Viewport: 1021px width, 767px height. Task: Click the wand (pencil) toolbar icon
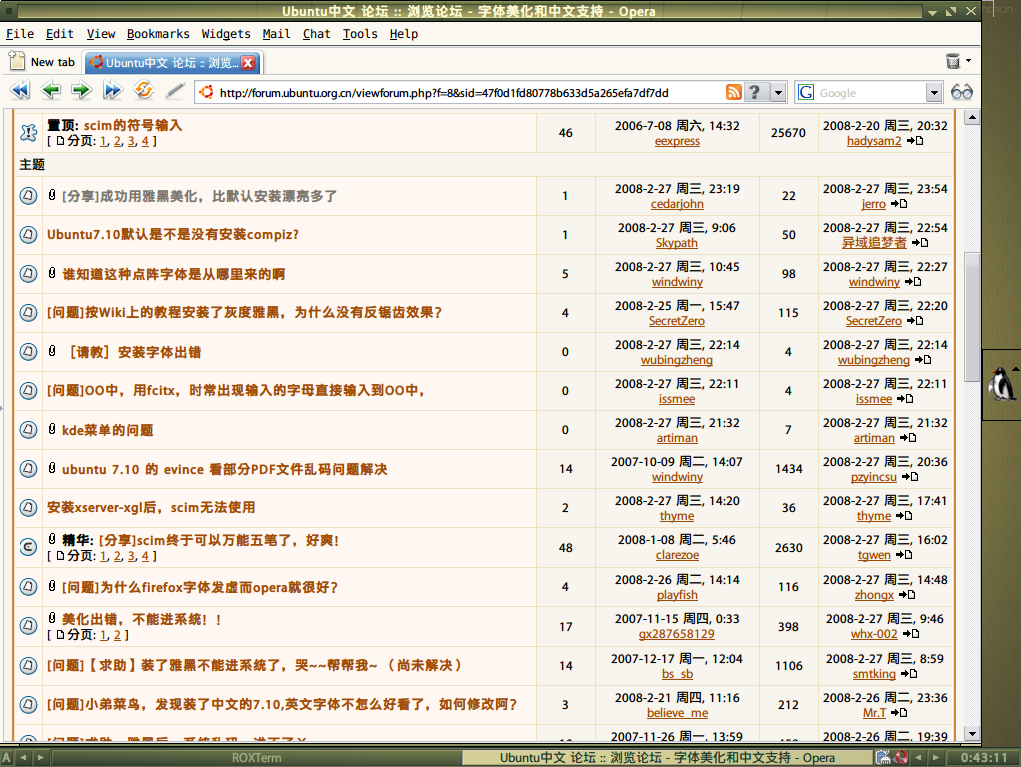[x=175, y=91]
